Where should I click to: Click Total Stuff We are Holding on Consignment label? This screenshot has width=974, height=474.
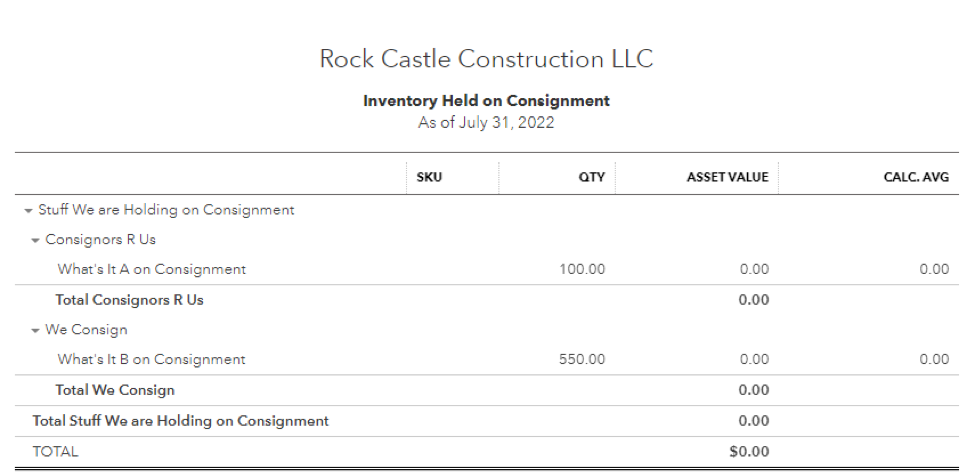(x=181, y=421)
